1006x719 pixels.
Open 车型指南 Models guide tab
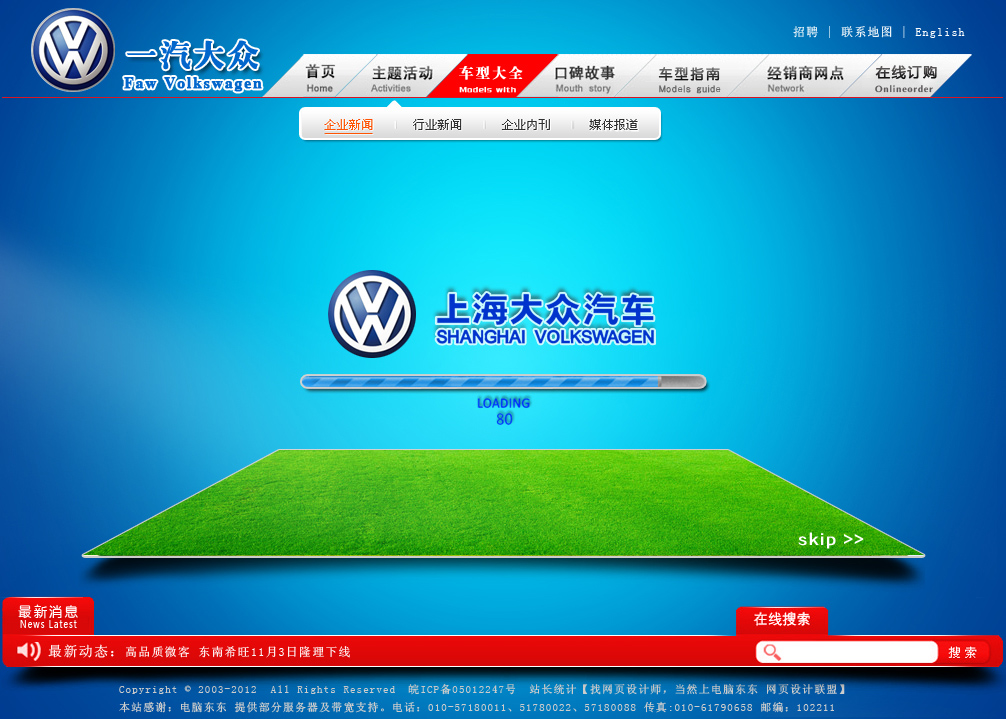click(x=689, y=80)
